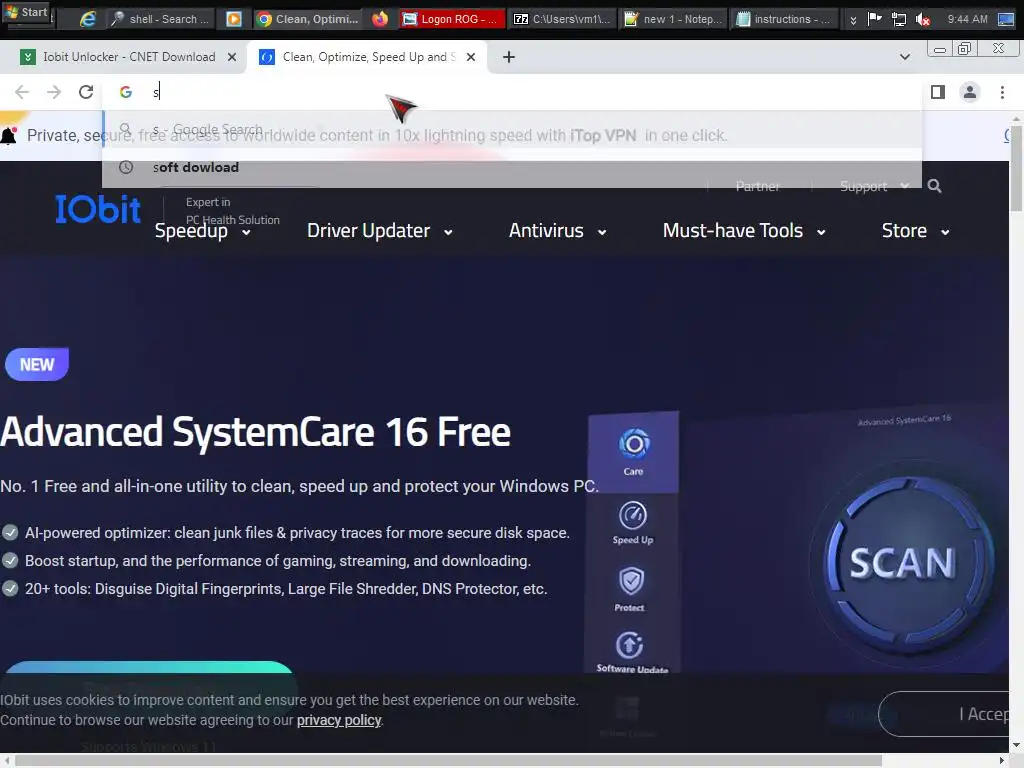Switch to 'shell - Search' taskbar window
The height and width of the screenshot is (768, 1024).
[161, 19]
